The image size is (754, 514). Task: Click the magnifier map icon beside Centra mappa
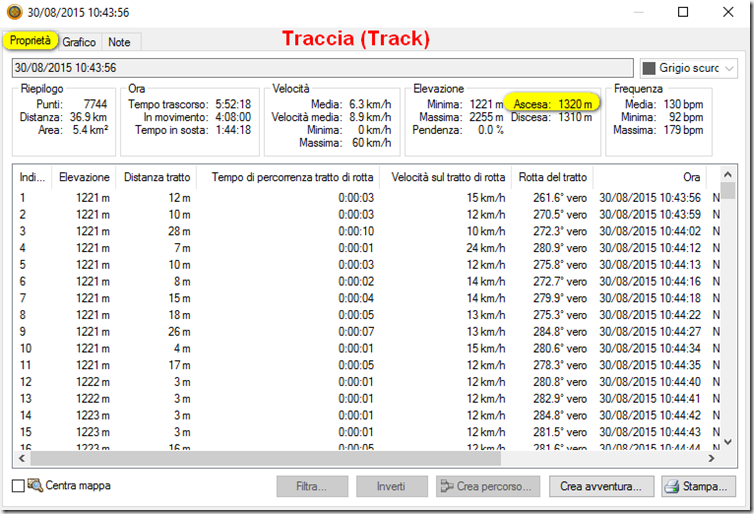click(35, 485)
